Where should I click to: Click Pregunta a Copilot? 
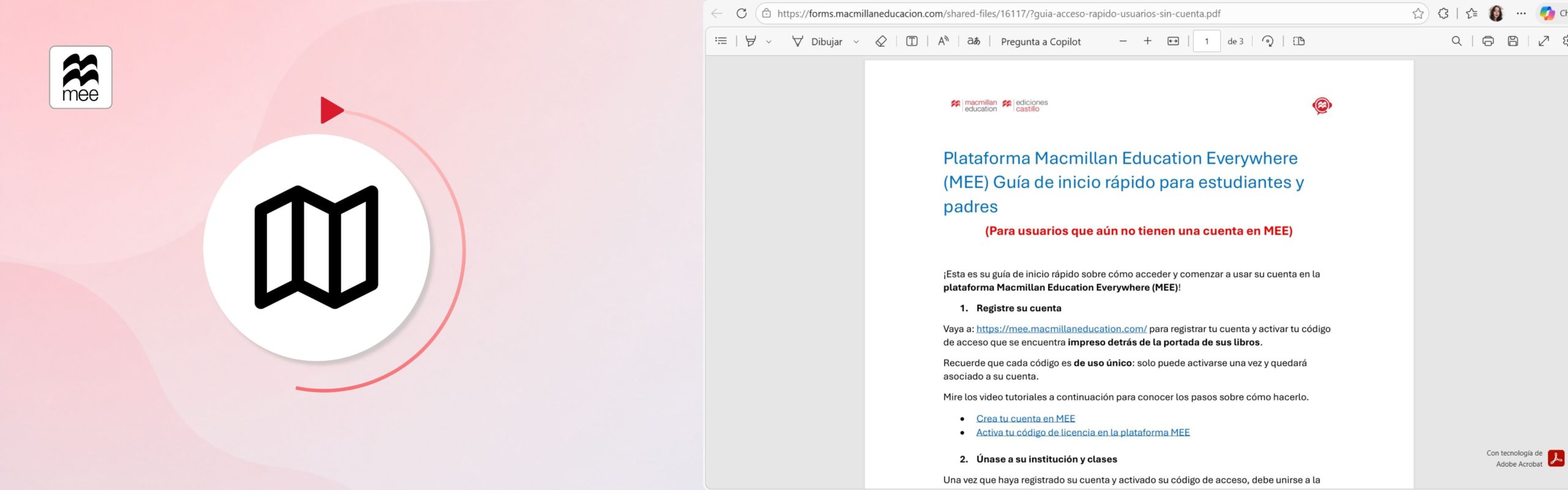pos(1041,42)
